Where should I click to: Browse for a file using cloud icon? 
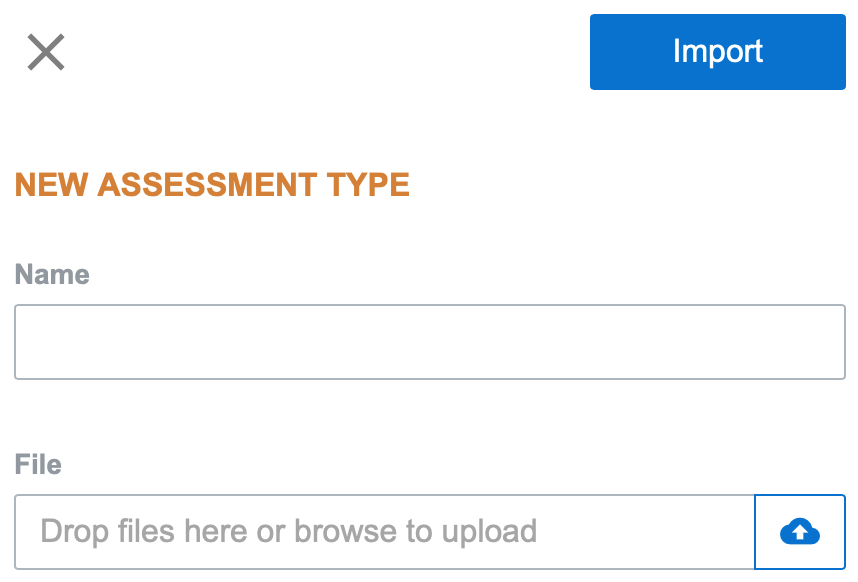pyautogui.click(x=799, y=531)
